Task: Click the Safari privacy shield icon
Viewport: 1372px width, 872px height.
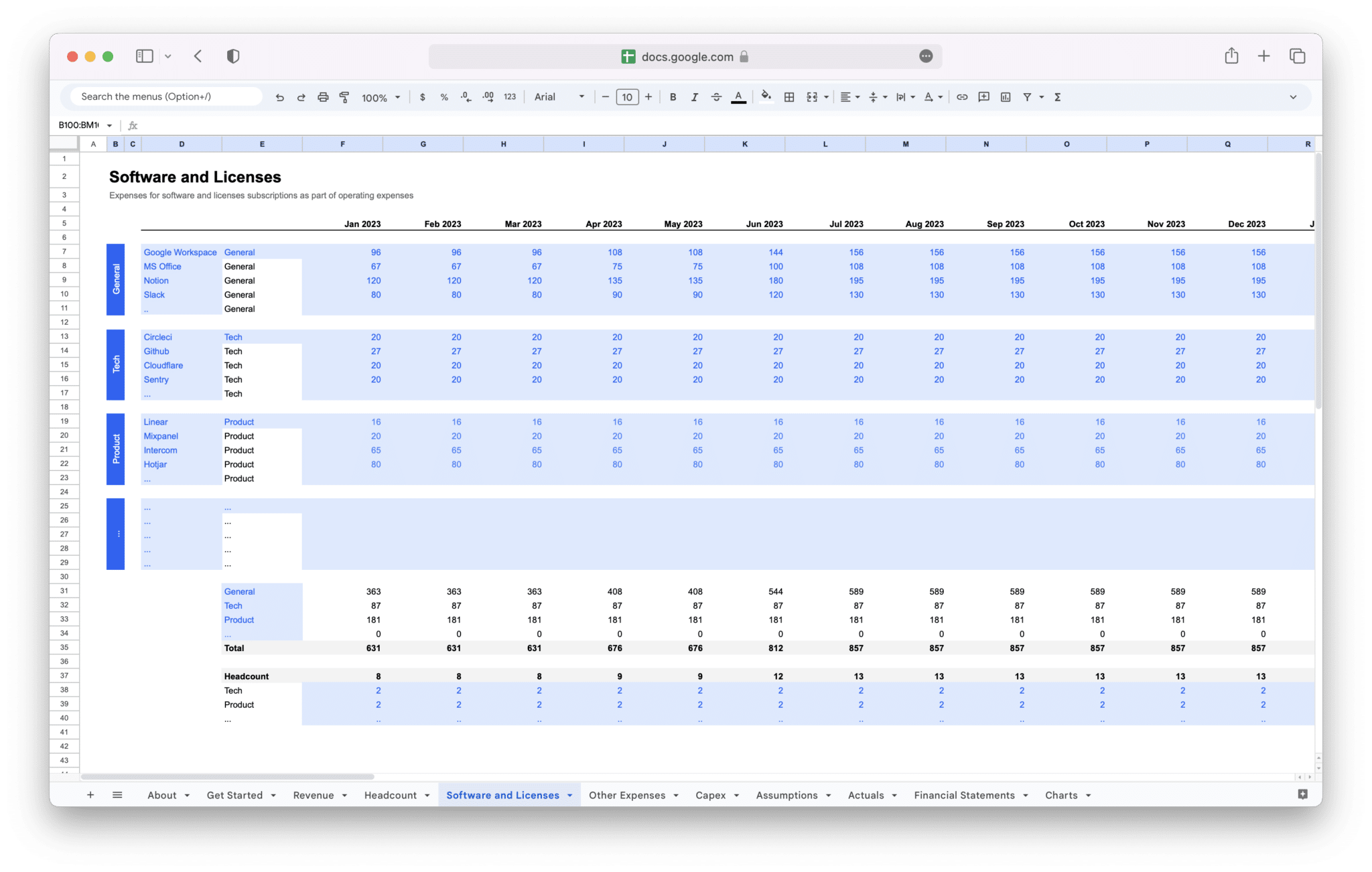Action: click(x=233, y=56)
